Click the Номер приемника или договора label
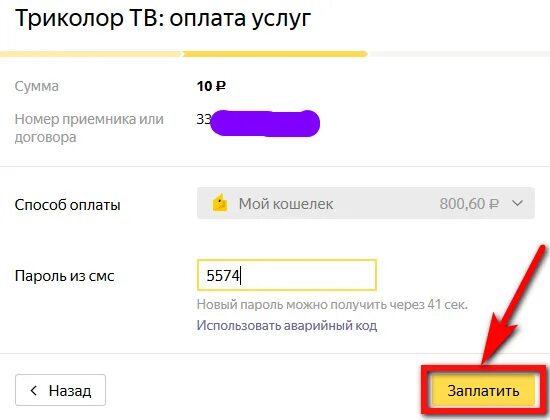This screenshot has height=420, width=550. coord(89,128)
